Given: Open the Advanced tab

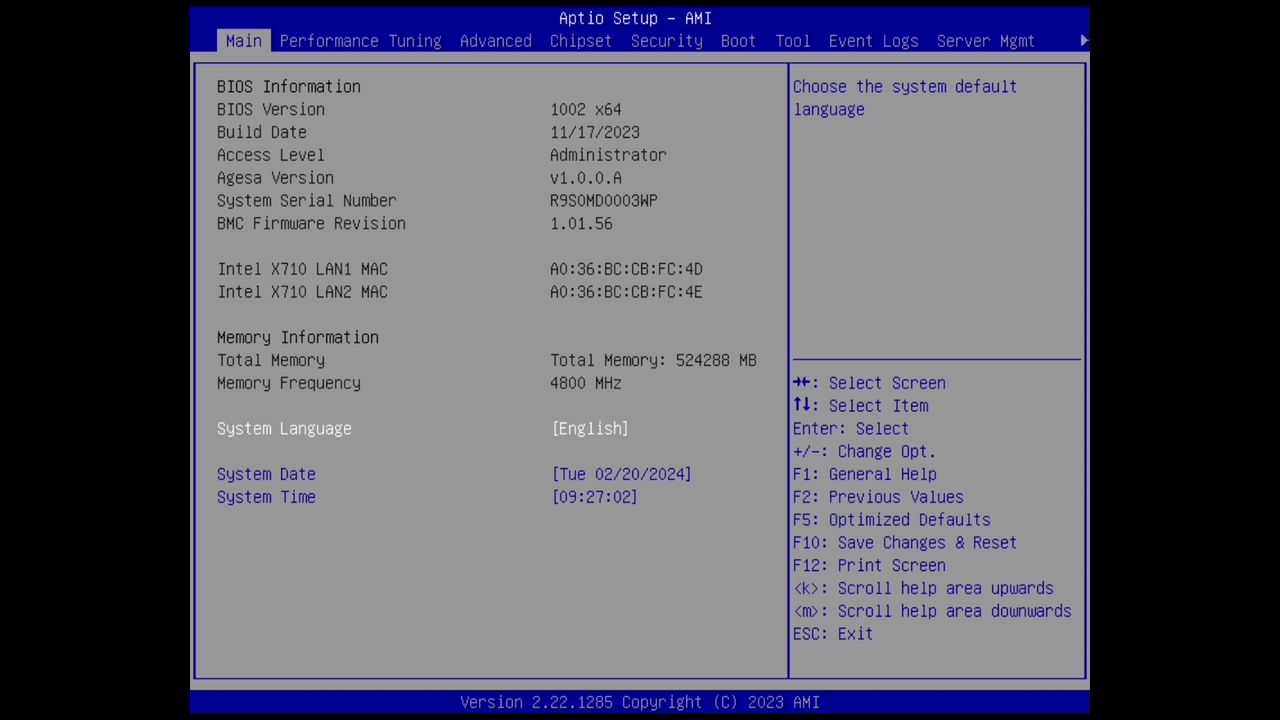Looking at the screenshot, I should (495, 41).
